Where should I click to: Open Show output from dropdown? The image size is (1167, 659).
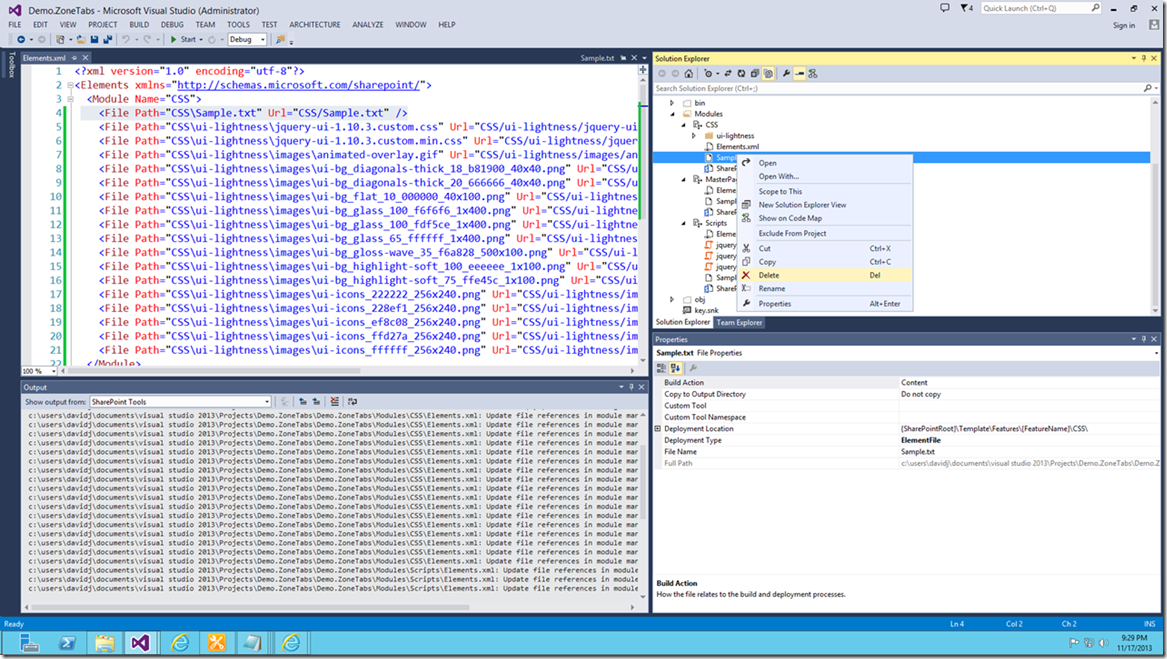[x=180, y=401]
